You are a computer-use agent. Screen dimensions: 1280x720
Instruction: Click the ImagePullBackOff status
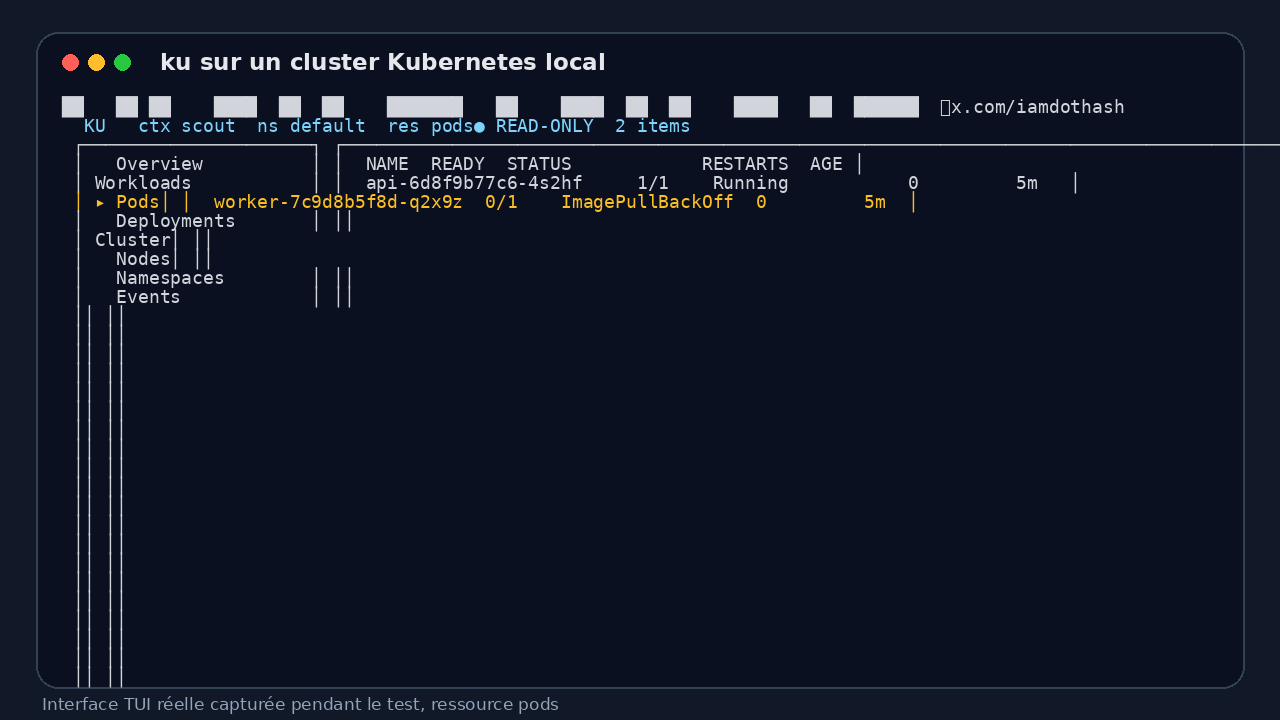[647, 202]
